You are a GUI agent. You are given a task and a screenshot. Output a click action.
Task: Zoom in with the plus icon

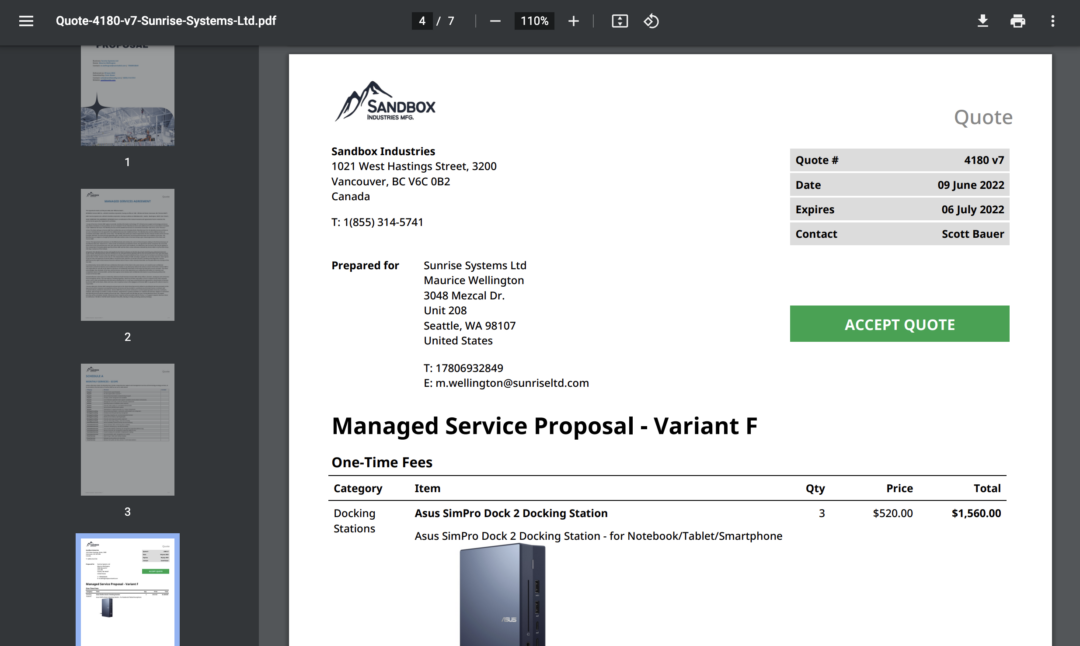pos(573,21)
